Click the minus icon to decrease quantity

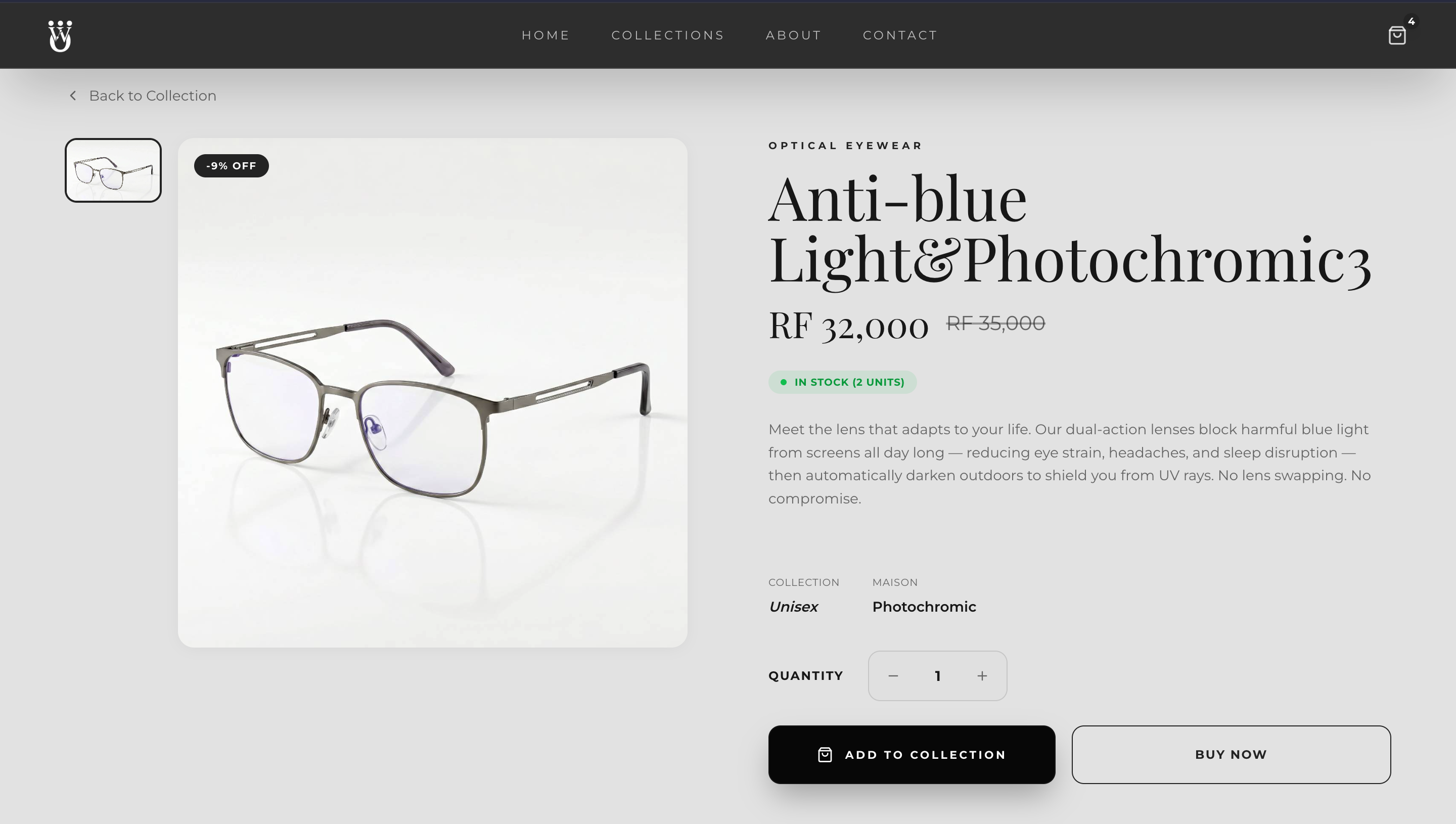point(893,676)
